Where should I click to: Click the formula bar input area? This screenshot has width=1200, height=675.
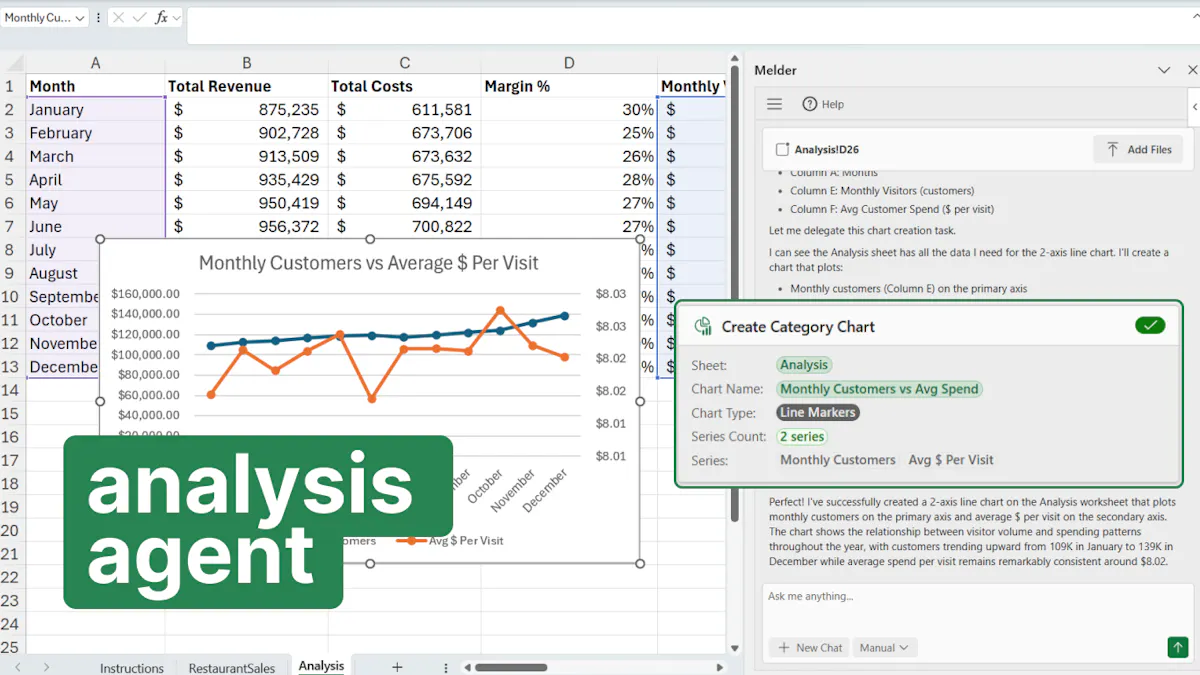(692, 24)
